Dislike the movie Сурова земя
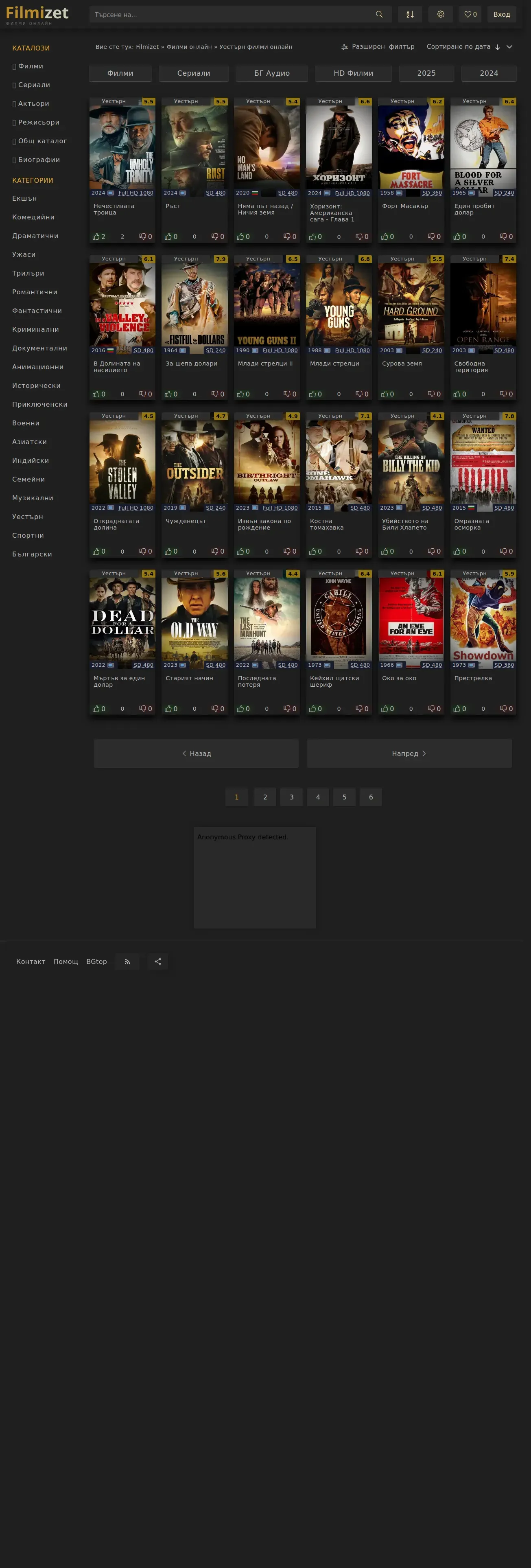This screenshot has width=531, height=1568. pyautogui.click(x=434, y=394)
